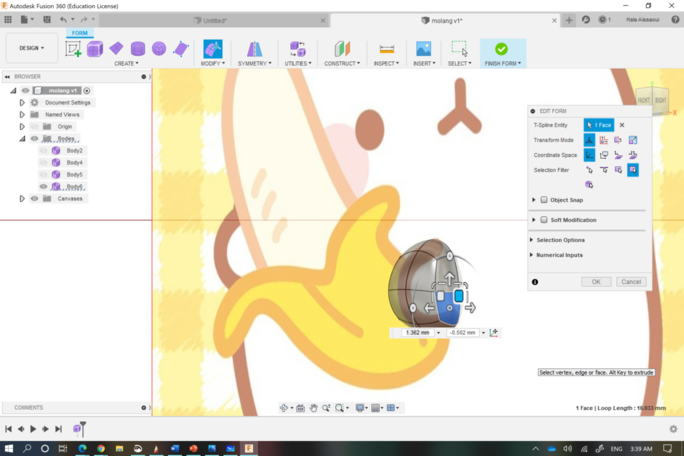Screen dimensions: 684x456
Task: Click the Redo arrow
Action: [x=84, y=20]
